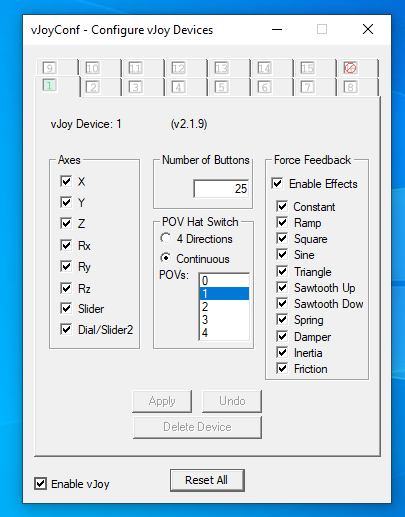
Task: Toggle the Slider axis checkbox
Action: pos(66,308)
